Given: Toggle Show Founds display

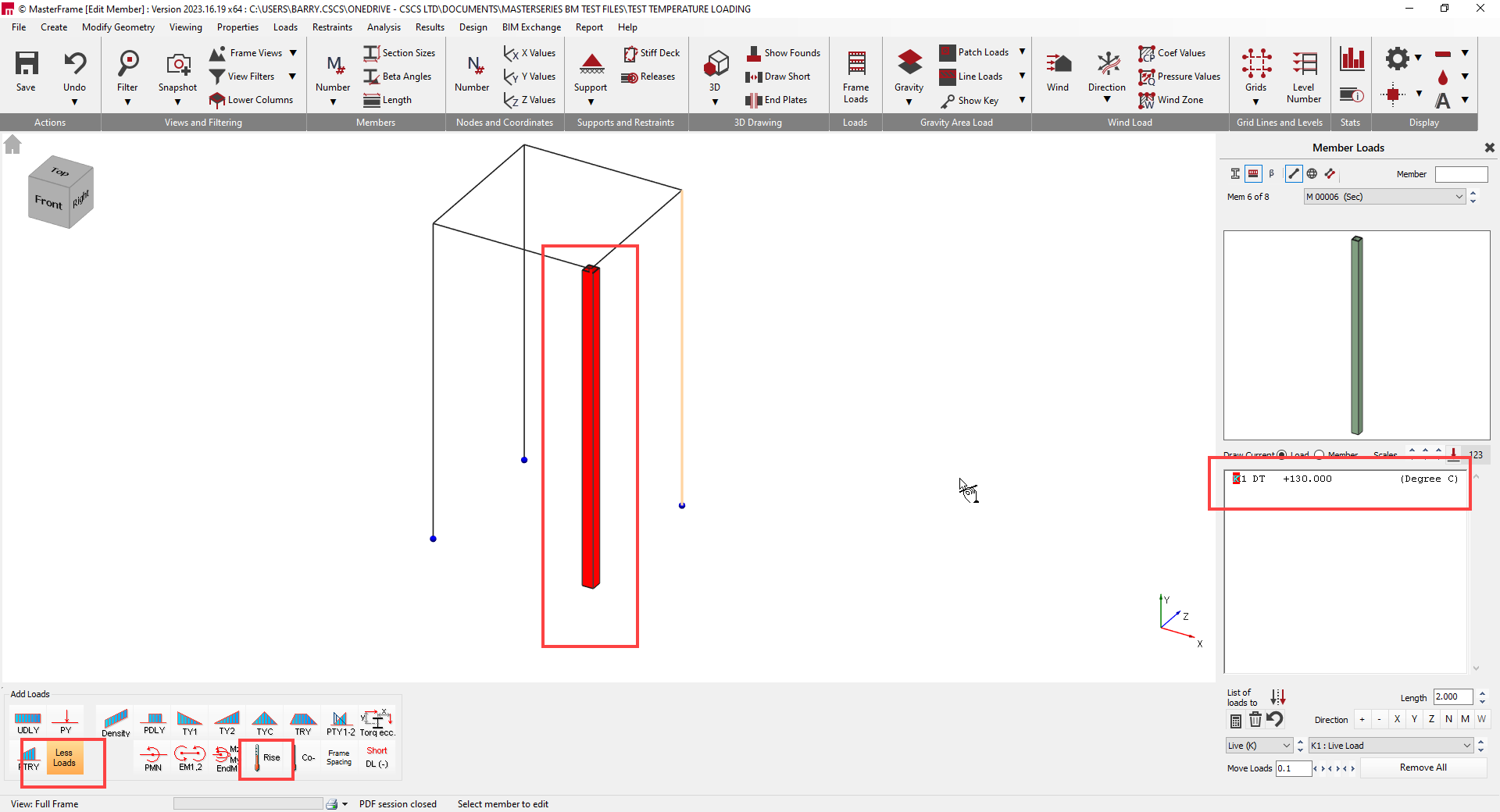Looking at the screenshot, I should [784, 53].
